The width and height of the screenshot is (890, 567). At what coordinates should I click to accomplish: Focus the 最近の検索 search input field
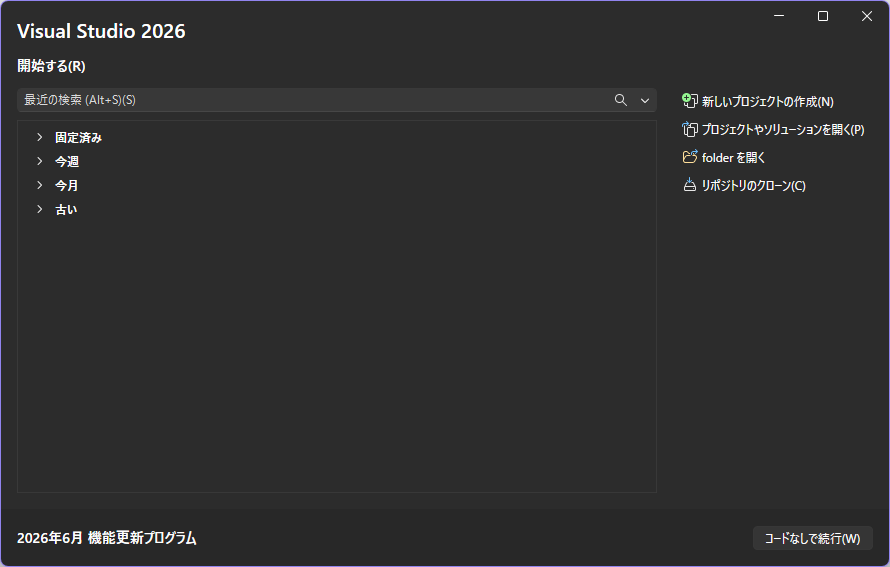click(x=315, y=100)
